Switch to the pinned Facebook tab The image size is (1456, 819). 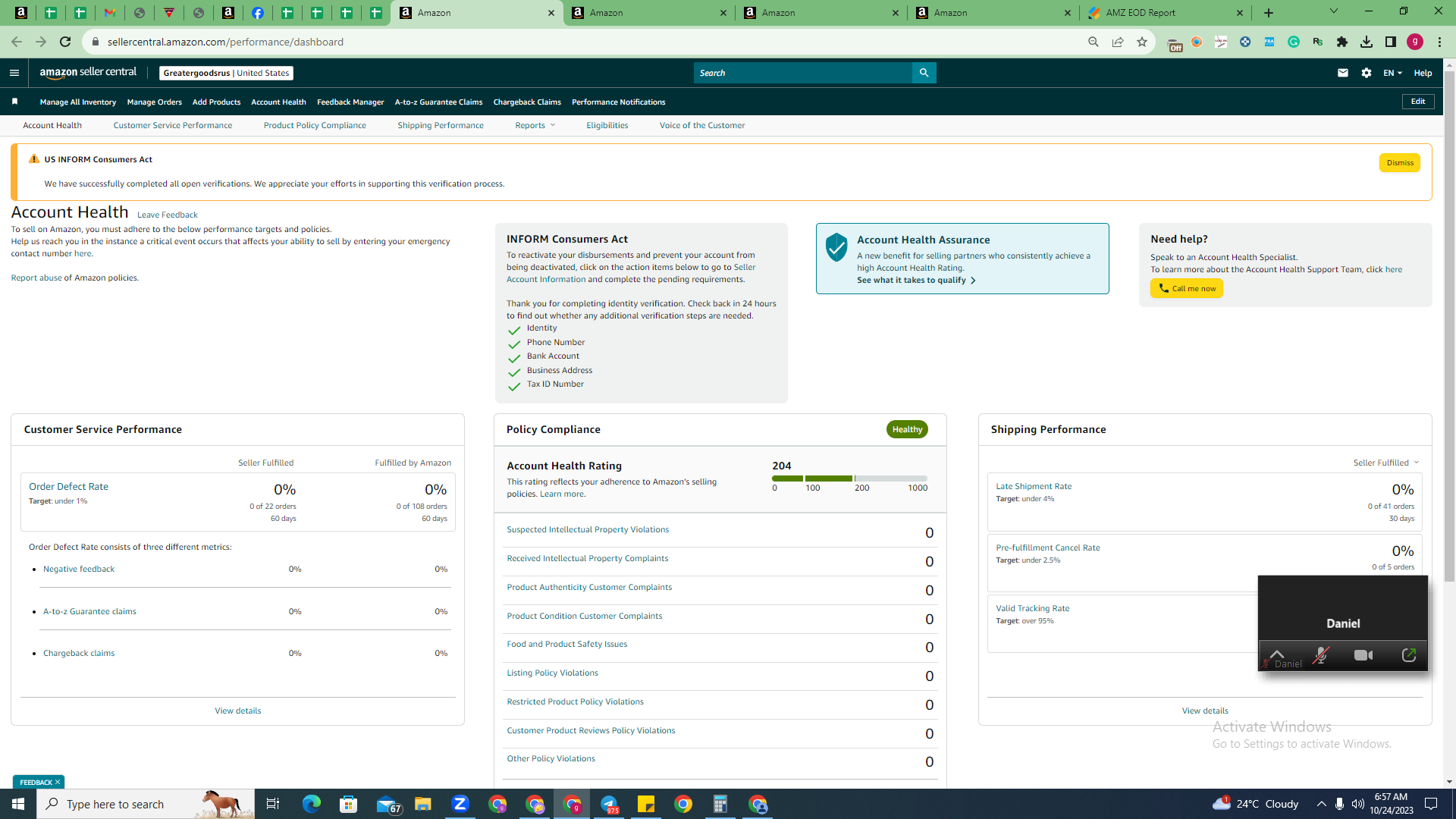pyautogui.click(x=258, y=13)
